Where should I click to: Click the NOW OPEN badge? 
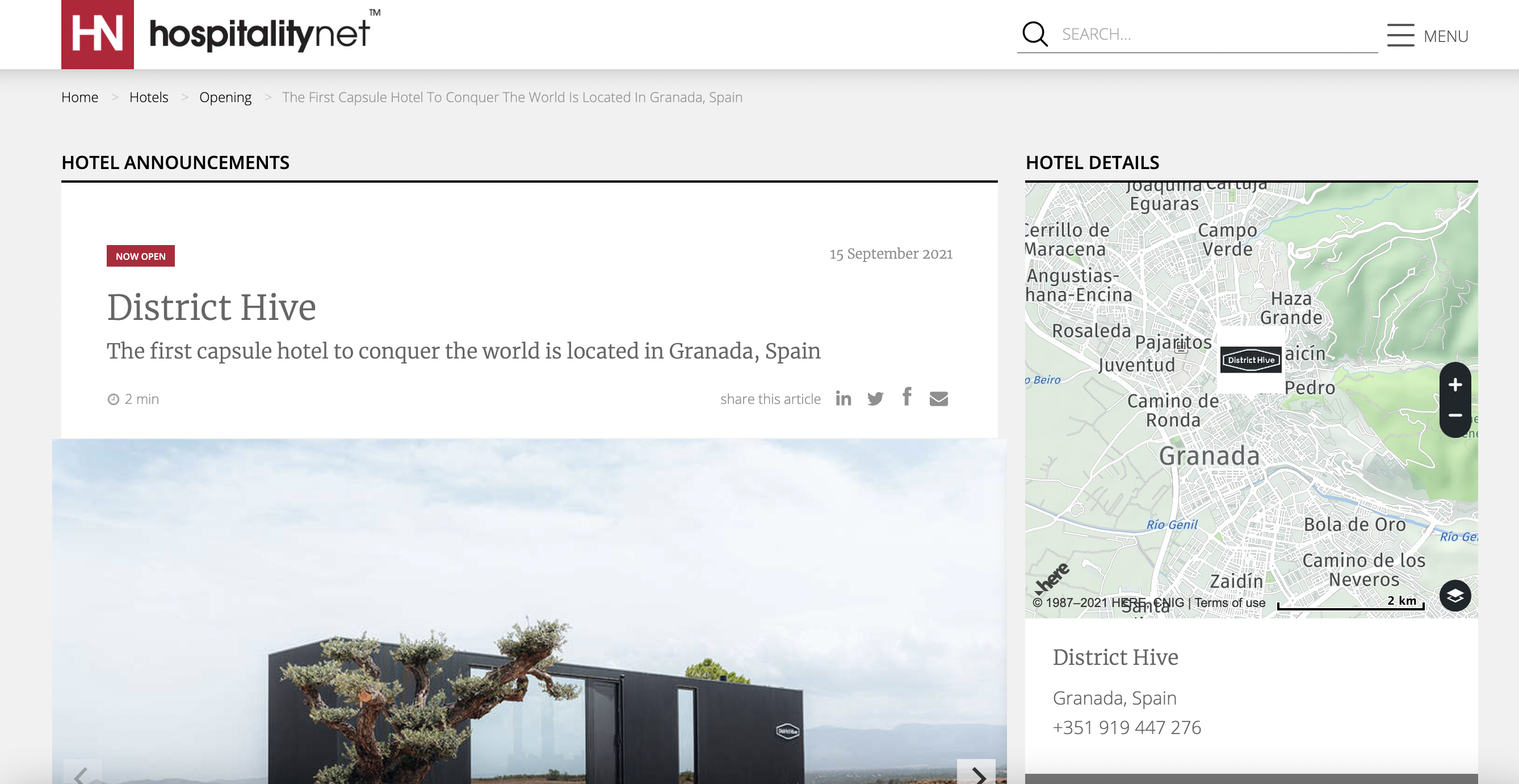click(x=140, y=256)
